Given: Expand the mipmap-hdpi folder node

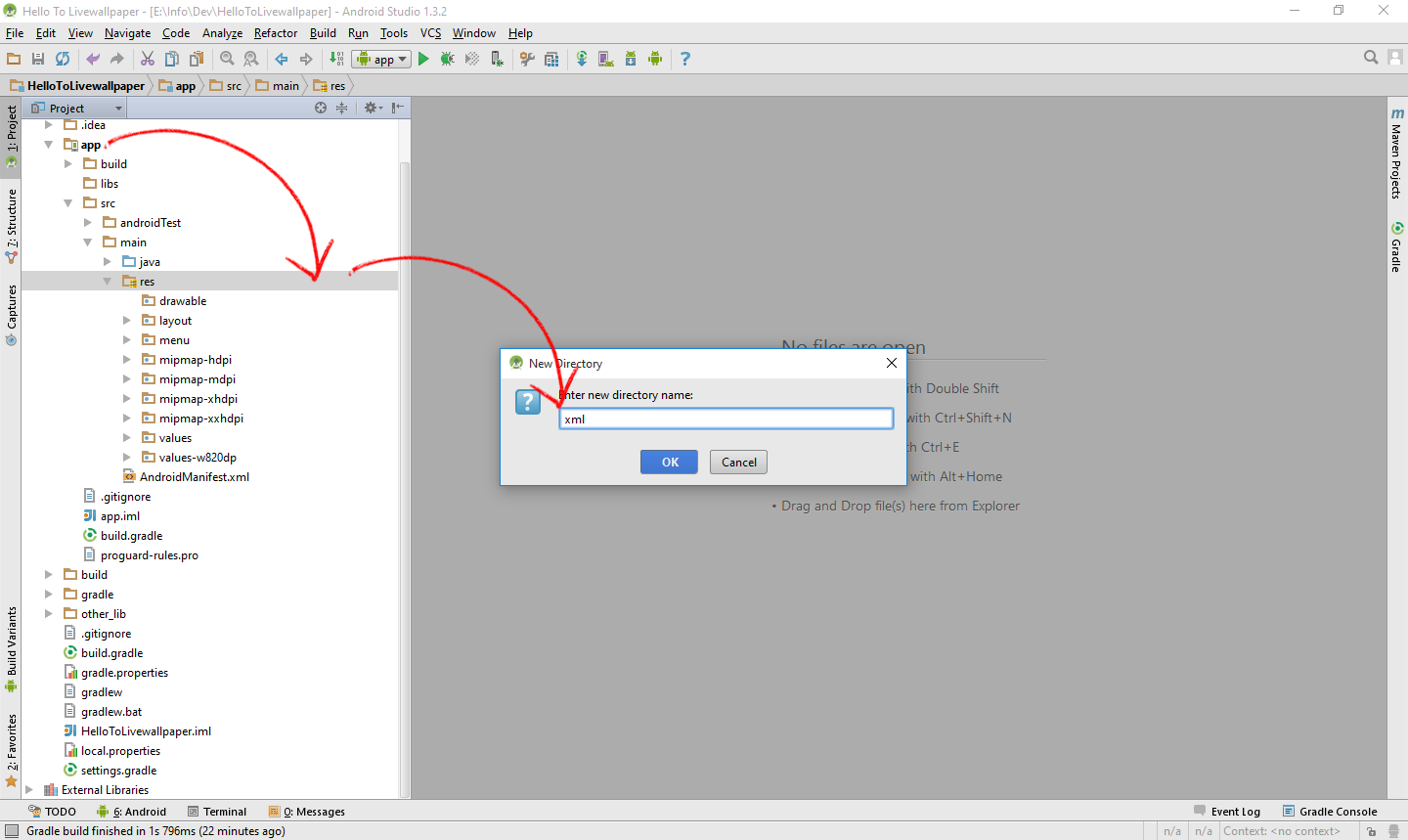Looking at the screenshot, I should [x=126, y=360].
